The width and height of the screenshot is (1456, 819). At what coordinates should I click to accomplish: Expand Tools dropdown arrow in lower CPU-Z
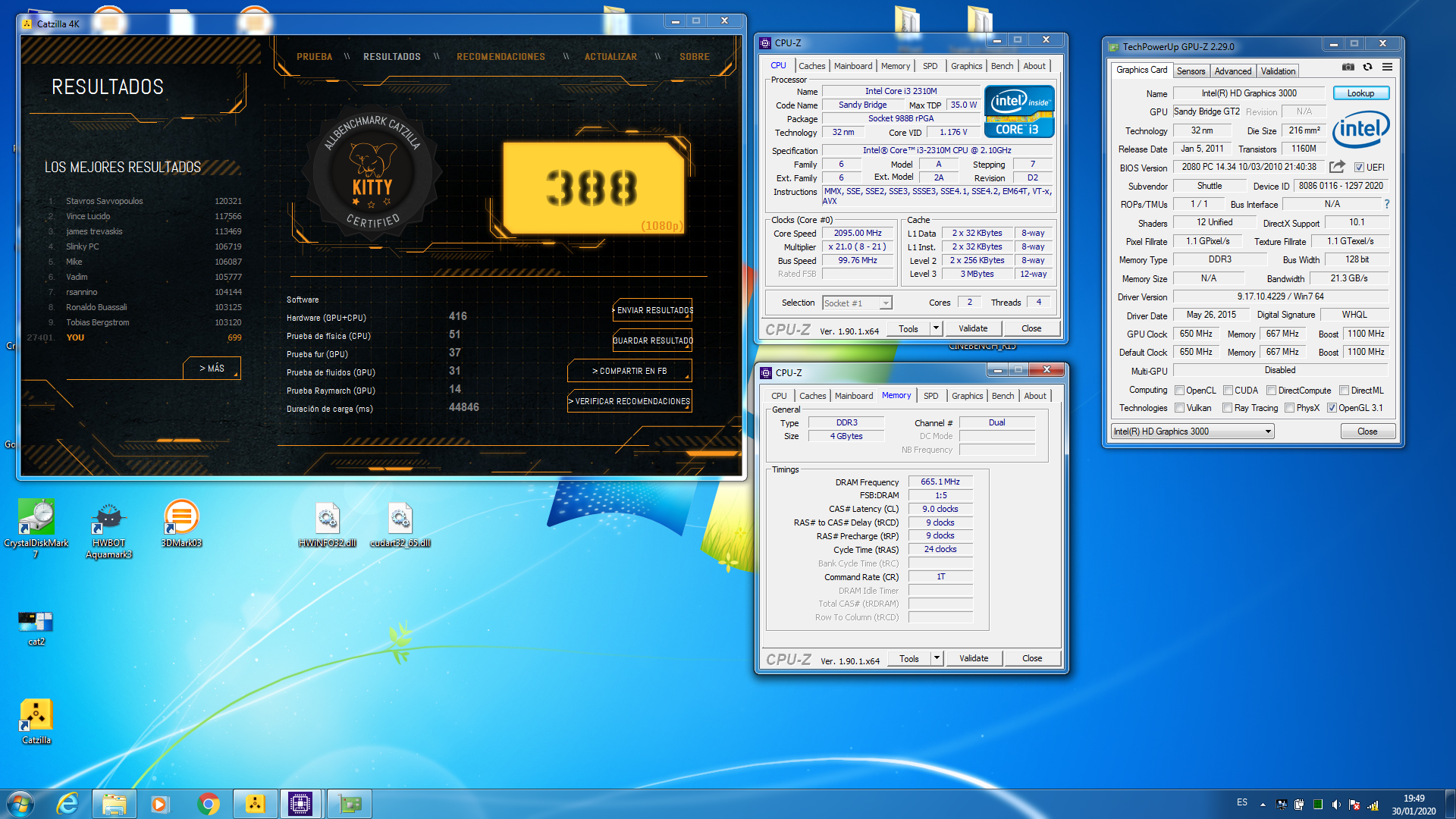937,658
